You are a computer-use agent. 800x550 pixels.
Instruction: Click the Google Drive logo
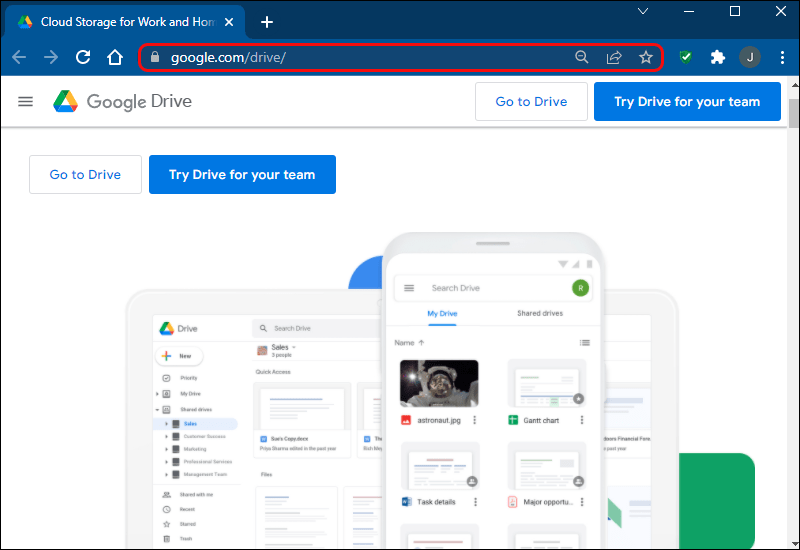pos(122,101)
